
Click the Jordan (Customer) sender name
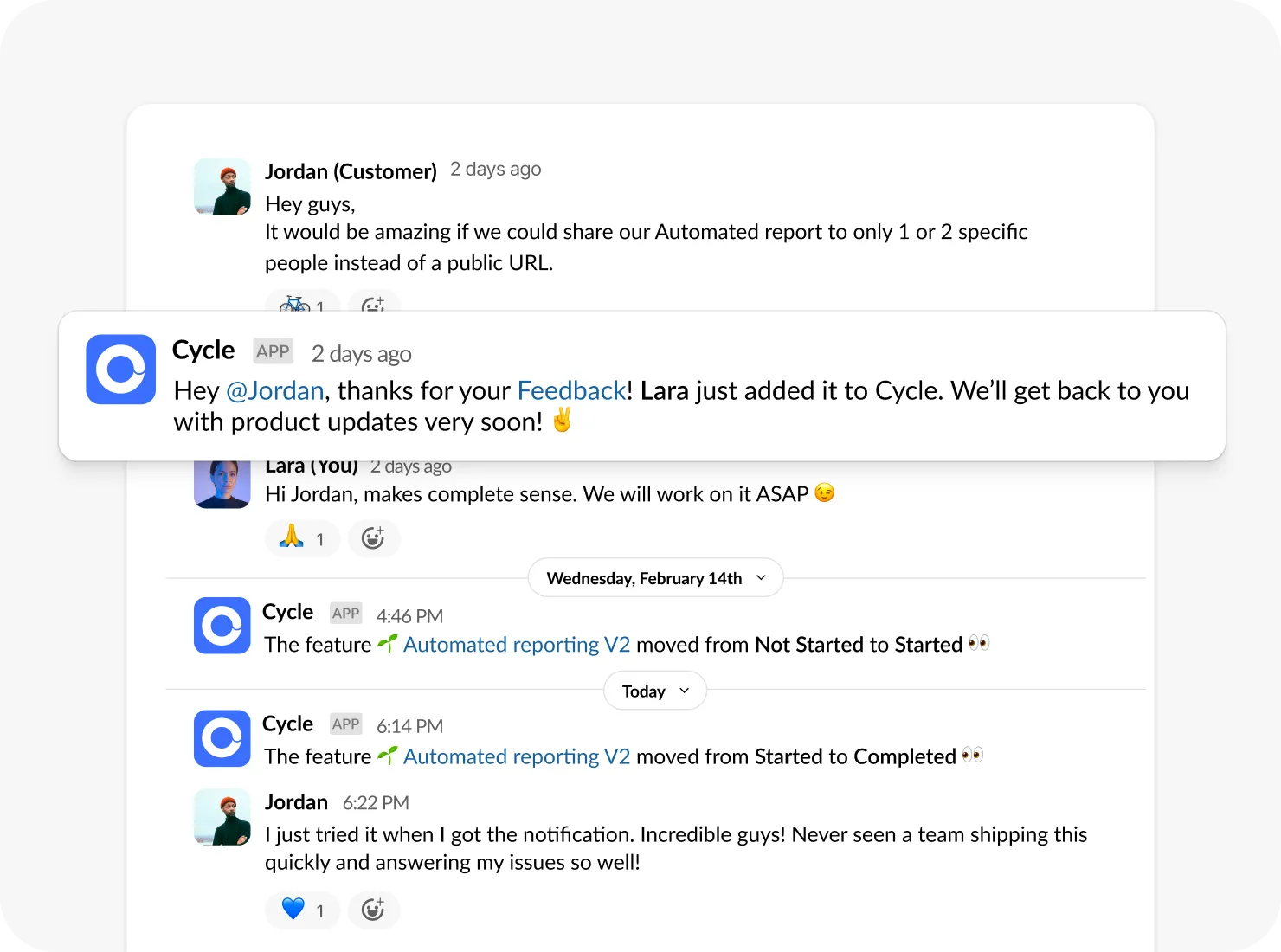point(351,171)
